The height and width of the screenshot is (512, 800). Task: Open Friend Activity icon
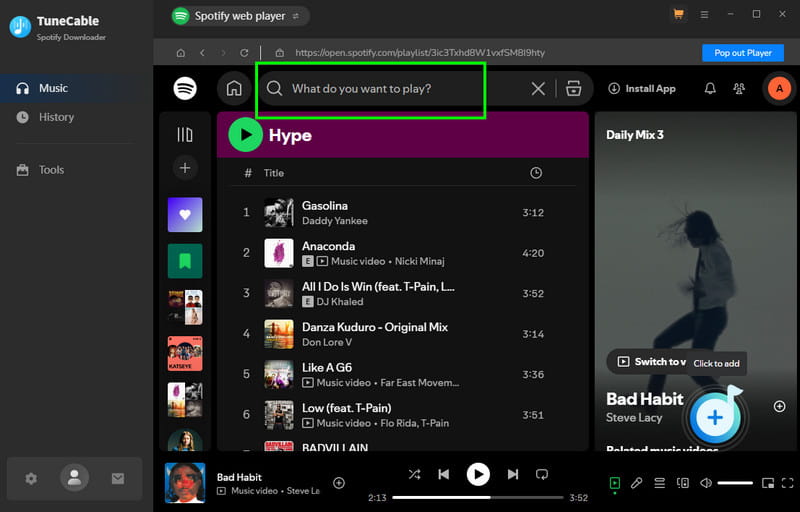click(739, 88)
